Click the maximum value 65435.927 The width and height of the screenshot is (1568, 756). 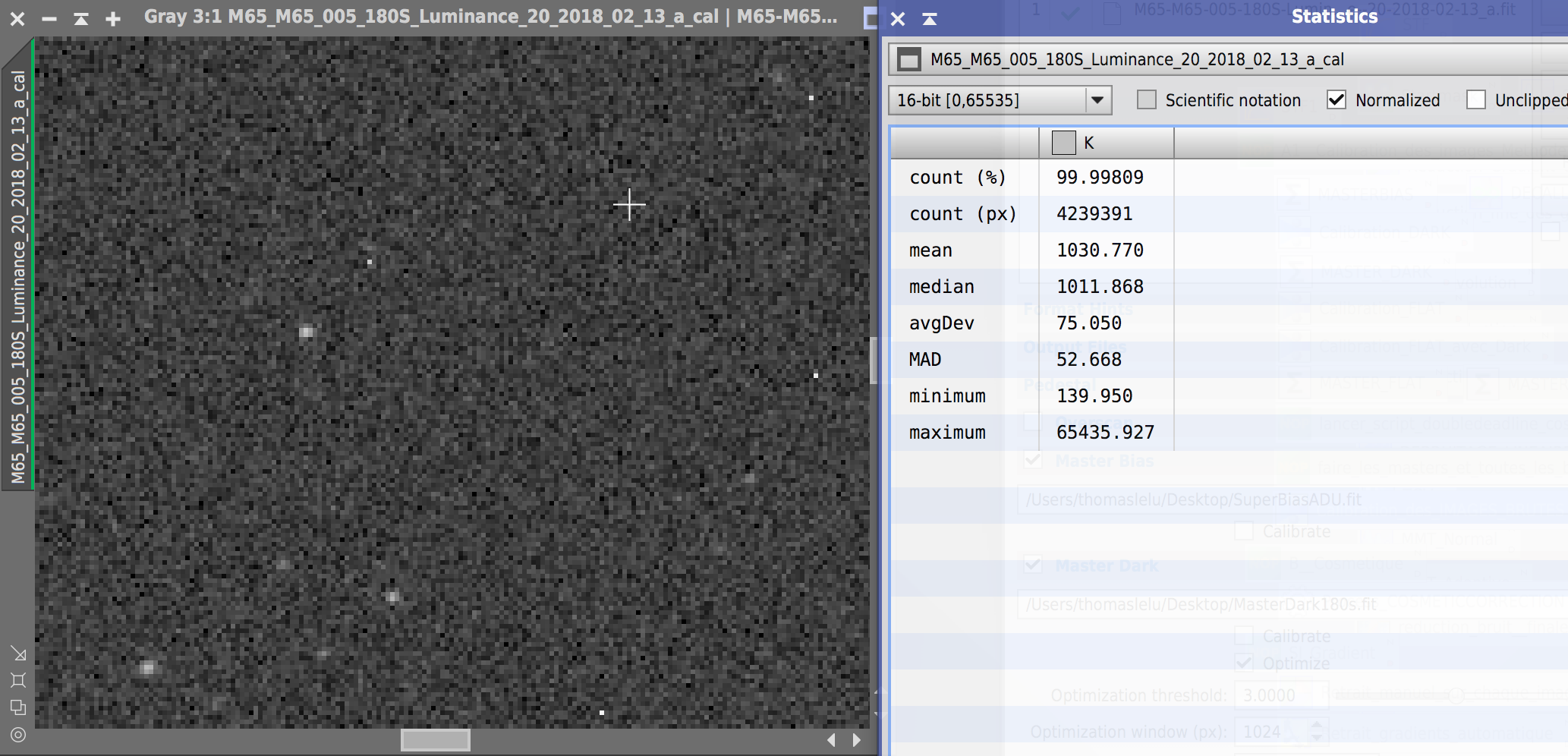tap(1105, 433)
